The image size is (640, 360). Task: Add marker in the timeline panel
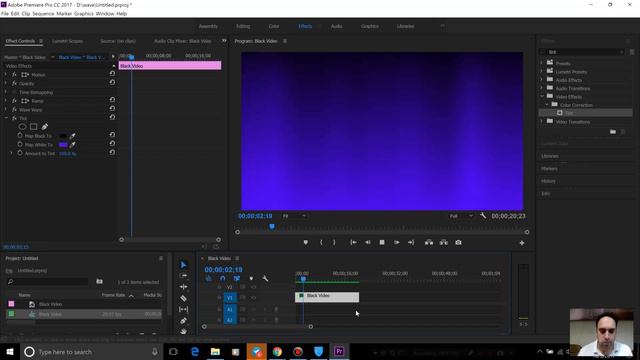(x=251, y=278)
